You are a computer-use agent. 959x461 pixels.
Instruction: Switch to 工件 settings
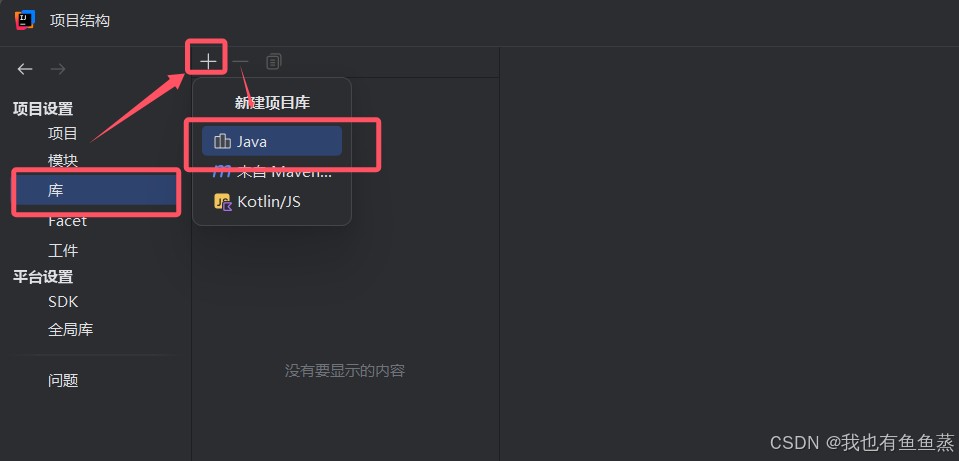[x=63, y=250]
